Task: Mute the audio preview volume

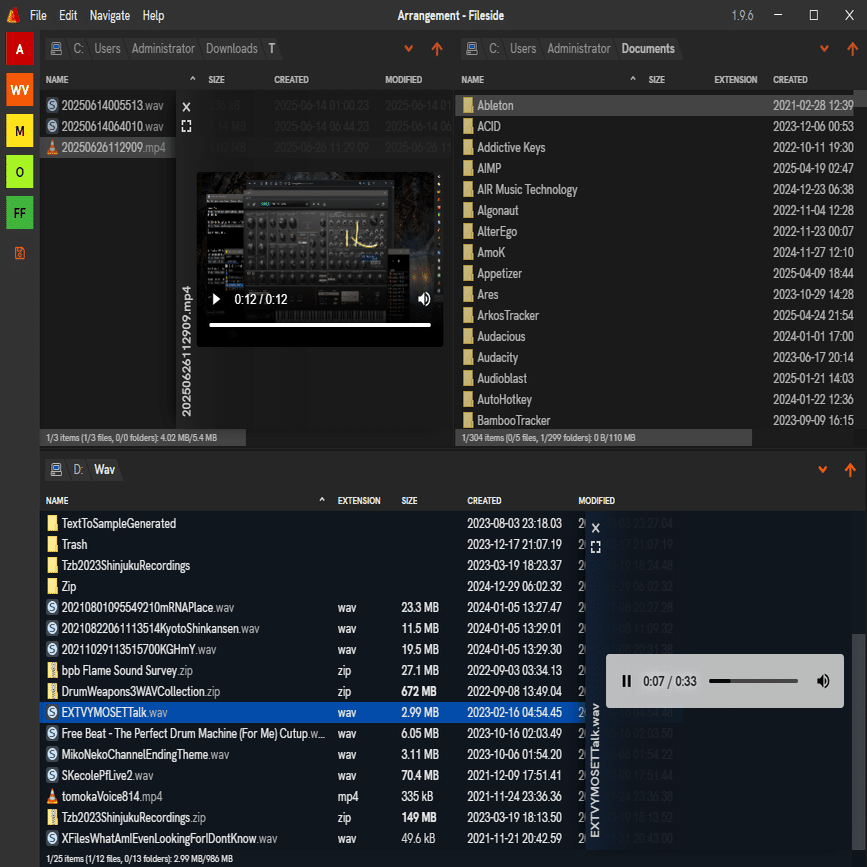Action: (823, 681)
